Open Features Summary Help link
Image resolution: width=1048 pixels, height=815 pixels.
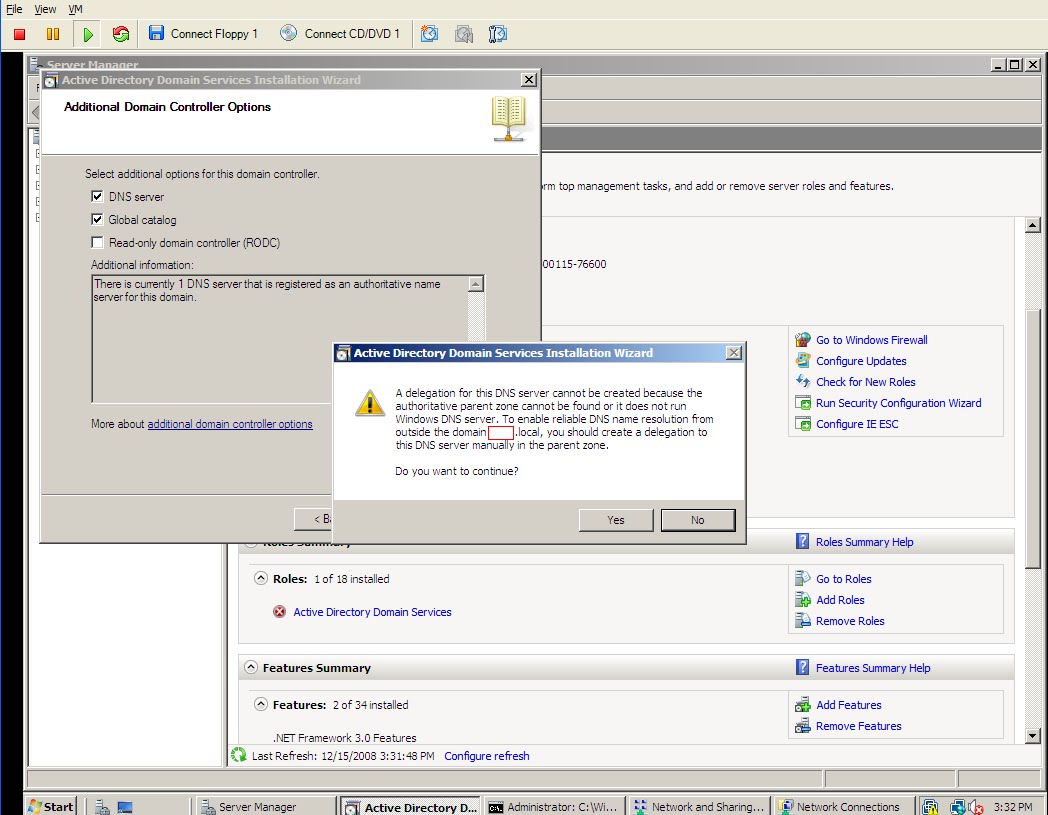pyautogui.click(x=873, y=668)
